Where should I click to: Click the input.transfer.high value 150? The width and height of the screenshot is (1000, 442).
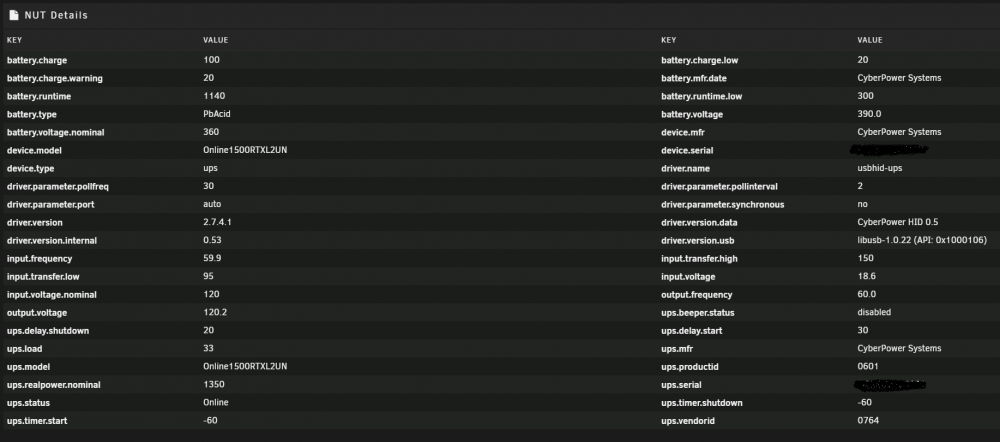(865, 258)
